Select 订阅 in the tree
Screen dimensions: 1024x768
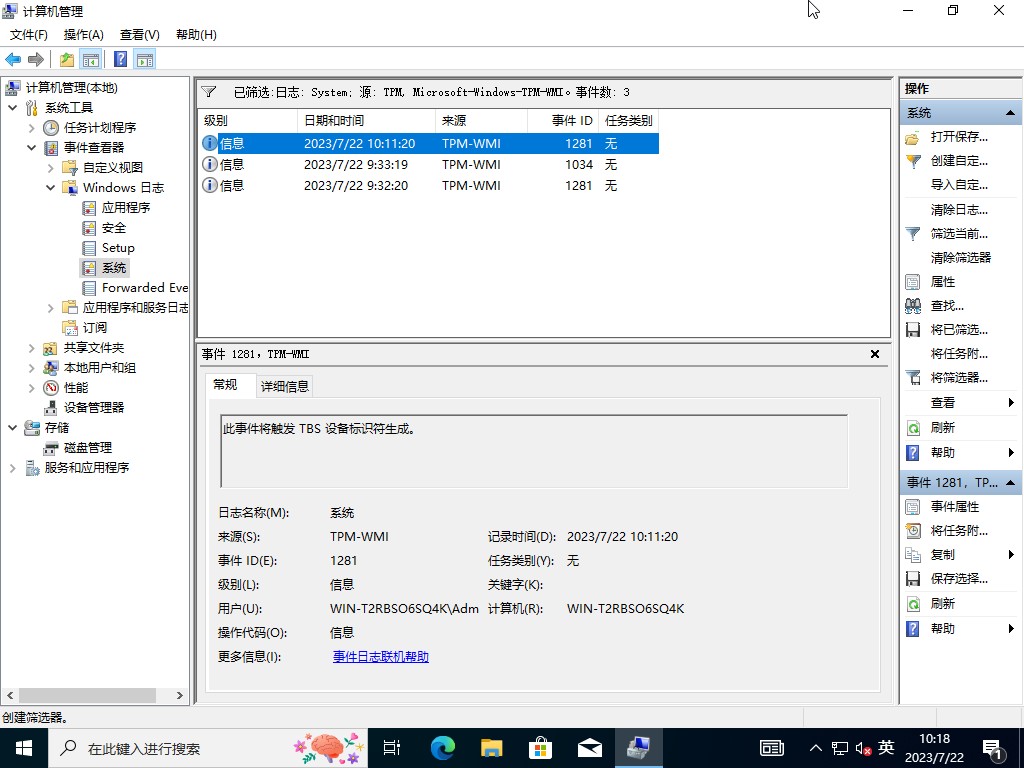[x=94, y=328]
